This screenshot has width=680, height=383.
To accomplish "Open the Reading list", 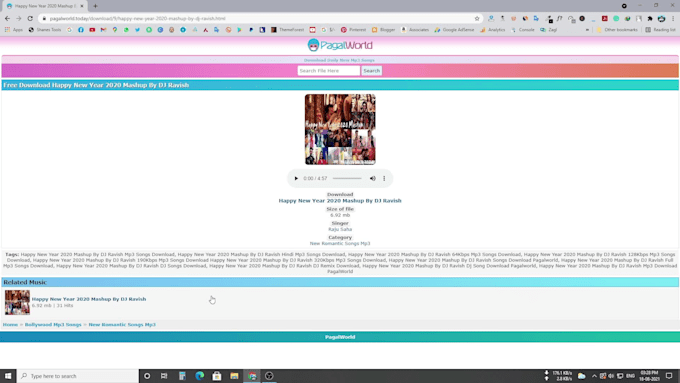I will pos(660,30).
